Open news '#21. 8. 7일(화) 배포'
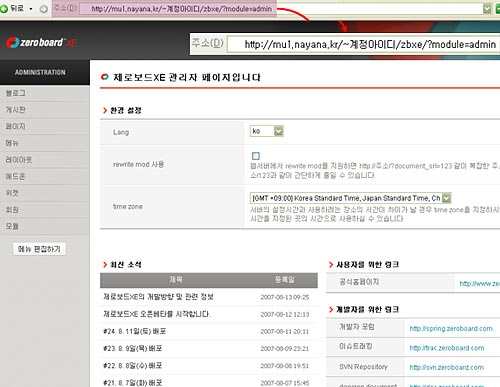500x387 pixels. click(133, 383)
